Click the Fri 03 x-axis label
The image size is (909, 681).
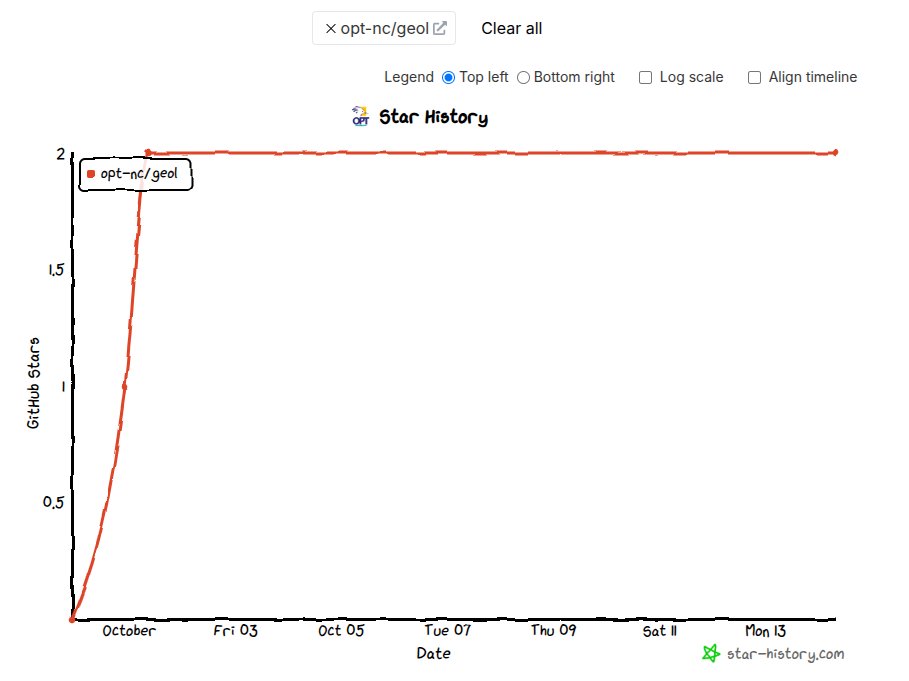pos(235,631)
